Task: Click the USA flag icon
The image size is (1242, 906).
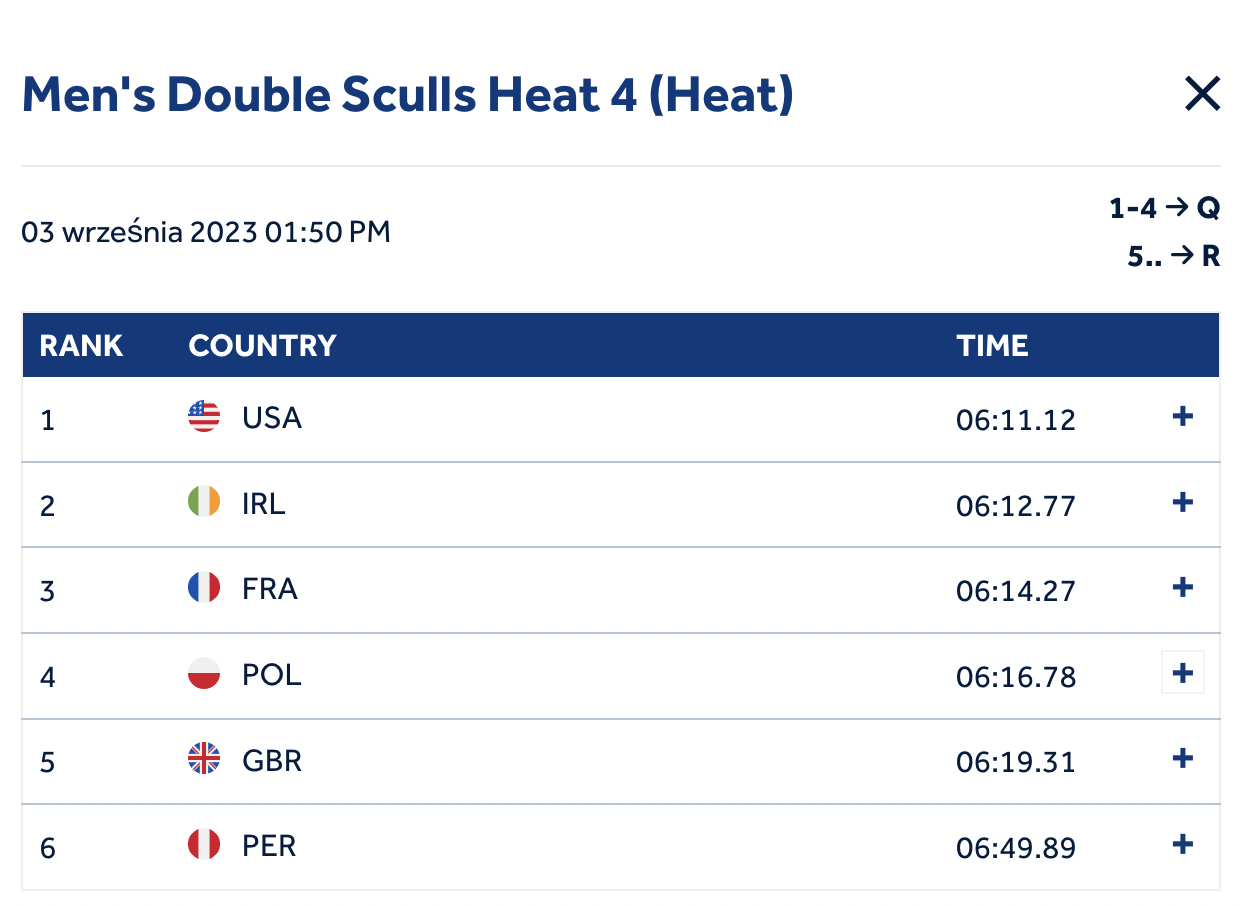Action: (204, 416)
